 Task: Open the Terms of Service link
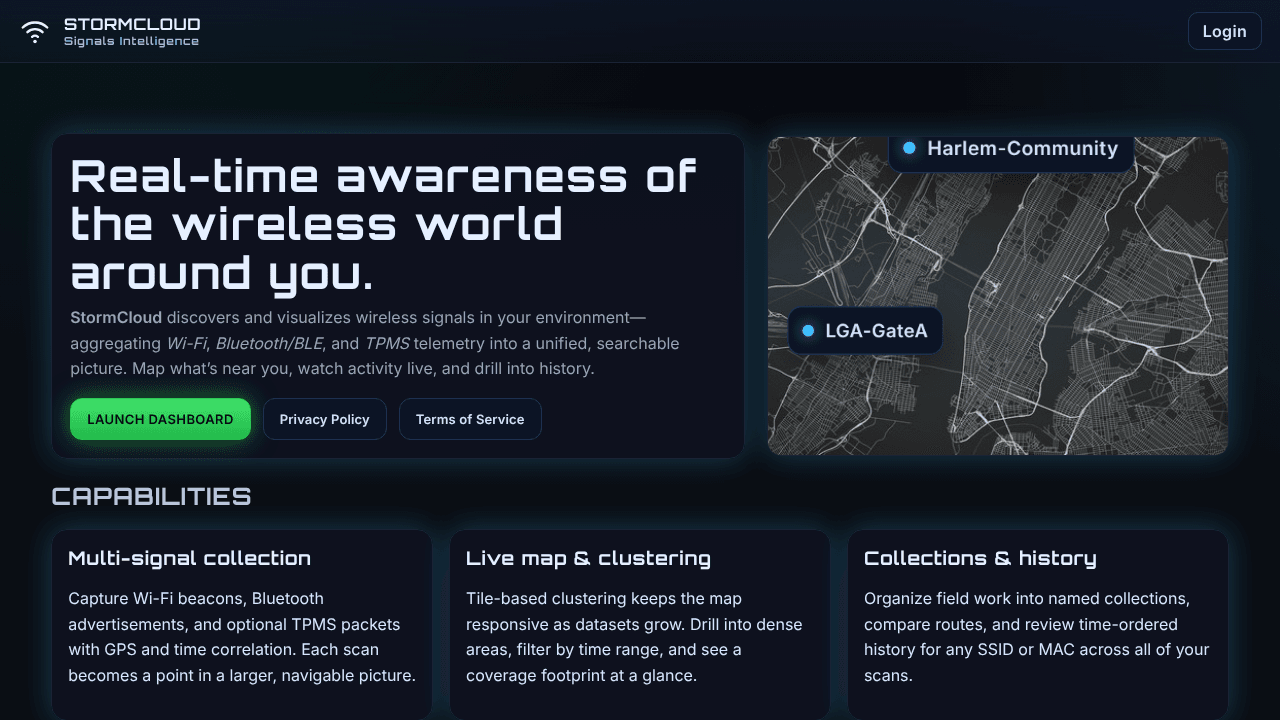pyautogui.click(x=470, y=419)
